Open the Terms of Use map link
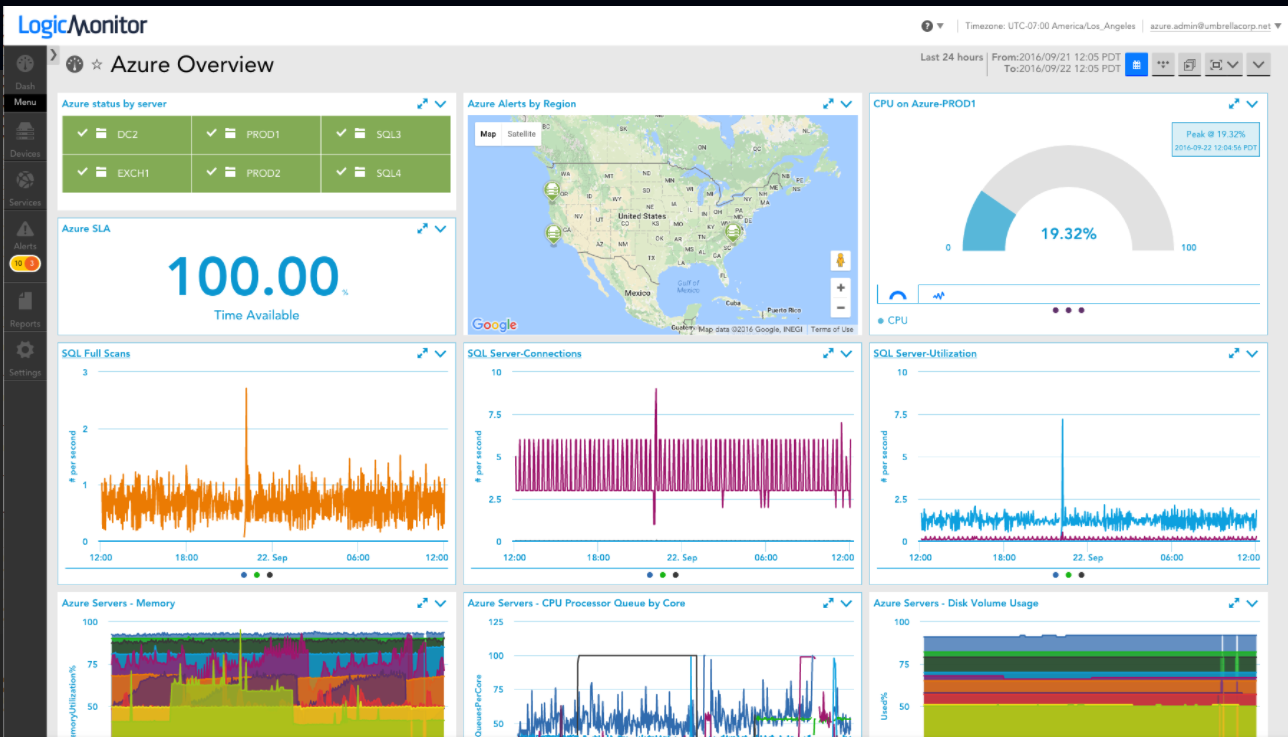 tap(832, 329)
